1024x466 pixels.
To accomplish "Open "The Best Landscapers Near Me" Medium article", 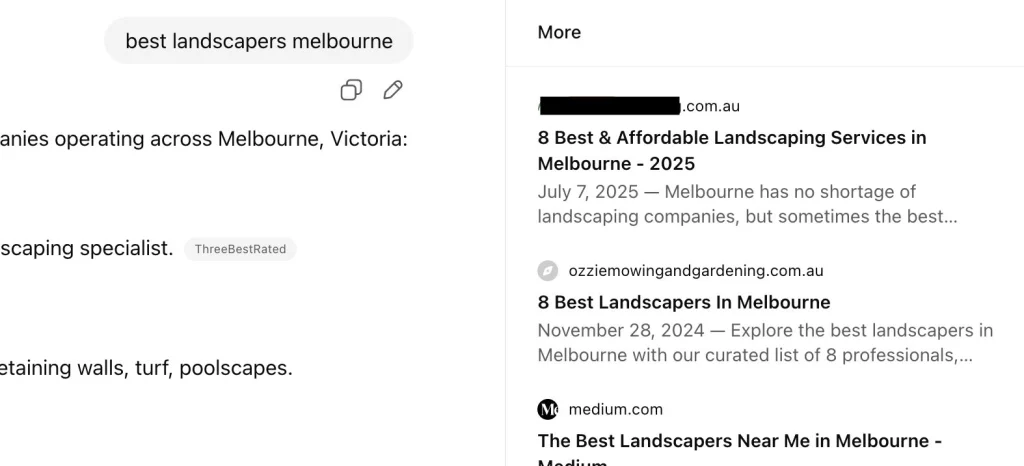I will (739, 440).
